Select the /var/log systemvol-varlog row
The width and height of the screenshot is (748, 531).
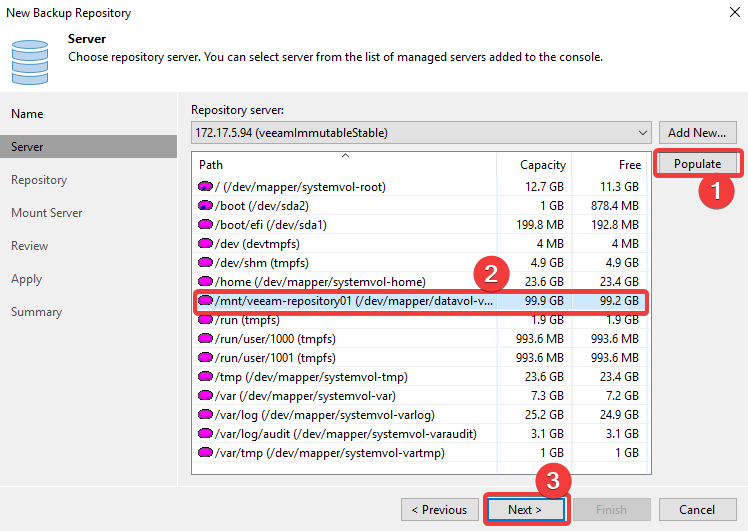(420, 415)
